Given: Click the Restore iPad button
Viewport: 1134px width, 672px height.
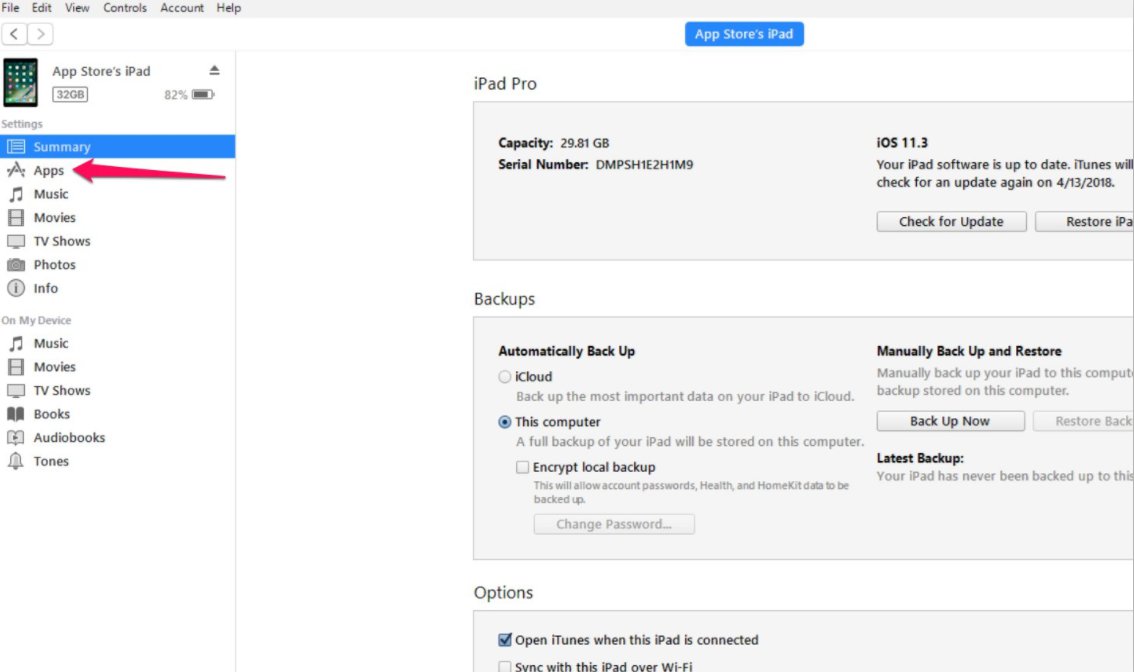Looking at the screenshot, I should [1084, 221].
